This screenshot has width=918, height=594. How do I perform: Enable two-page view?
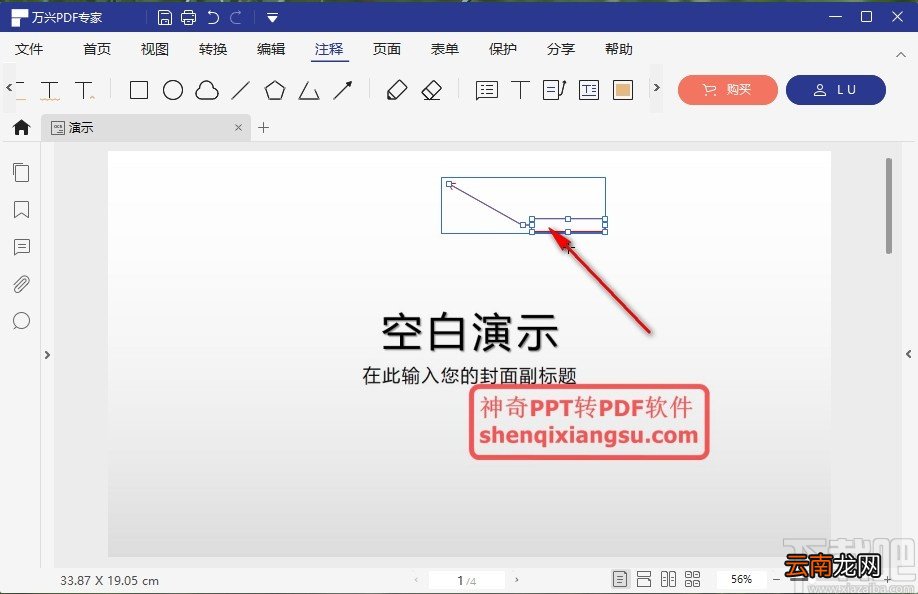click(x=668, y=579)
